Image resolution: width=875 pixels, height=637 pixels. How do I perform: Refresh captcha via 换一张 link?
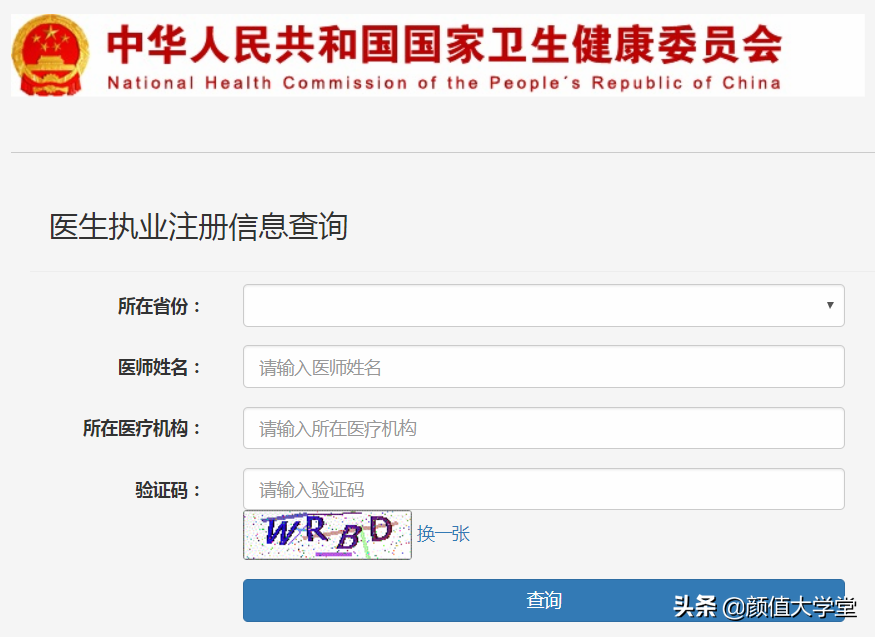444,534
